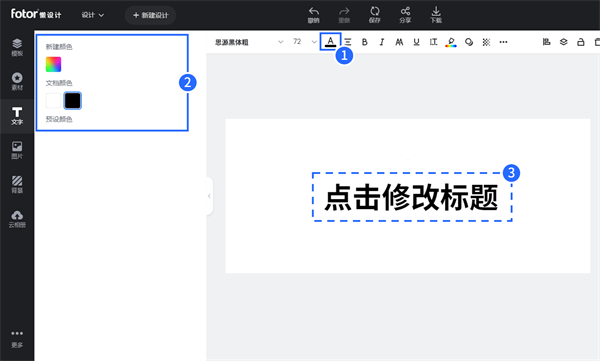The image size is (600, 361).
Task: Select the 点击修改标题 text box
Action: coord(412,197)
